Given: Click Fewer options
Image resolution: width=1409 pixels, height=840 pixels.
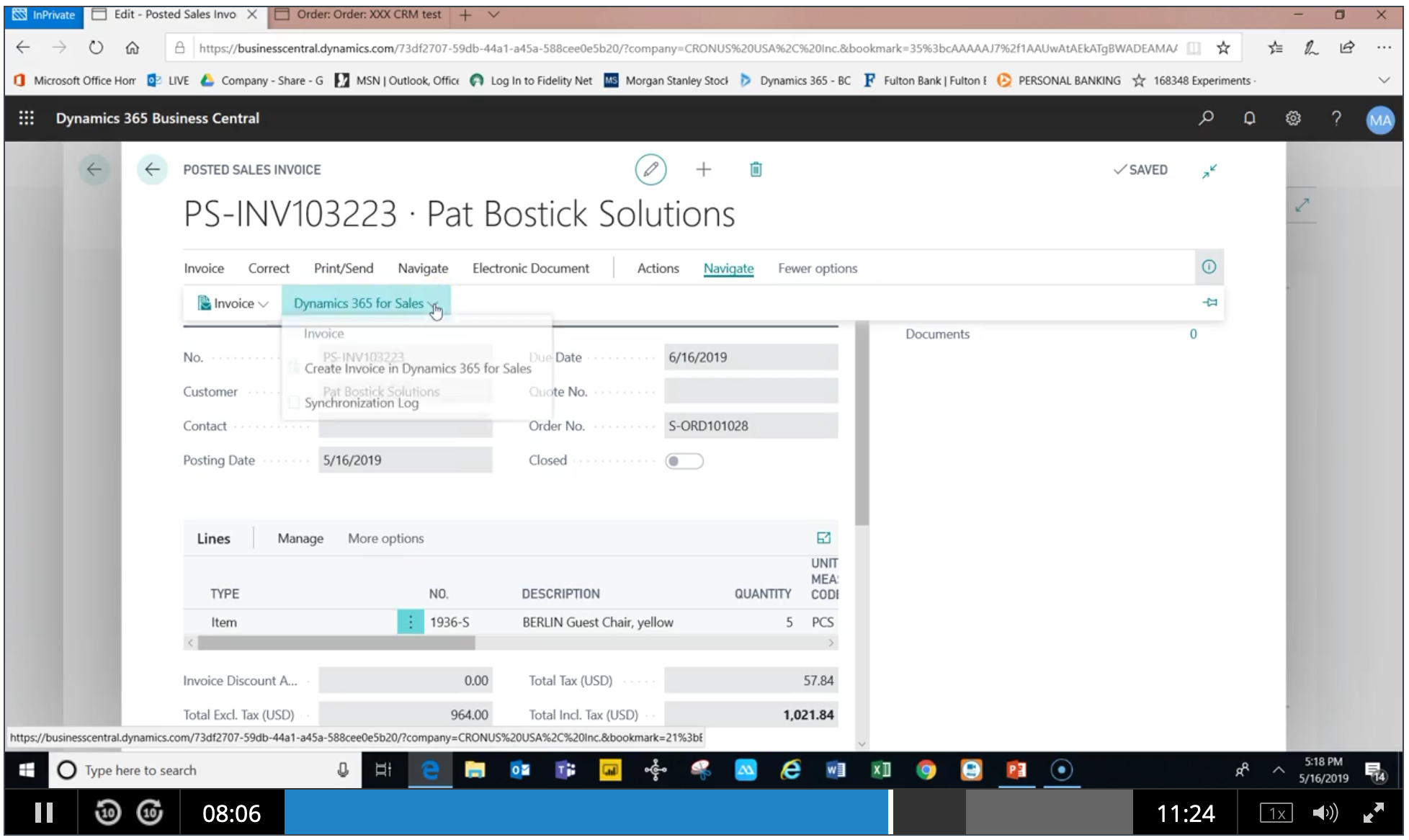Looking at the screenshot, I should (x=818, y=268).
